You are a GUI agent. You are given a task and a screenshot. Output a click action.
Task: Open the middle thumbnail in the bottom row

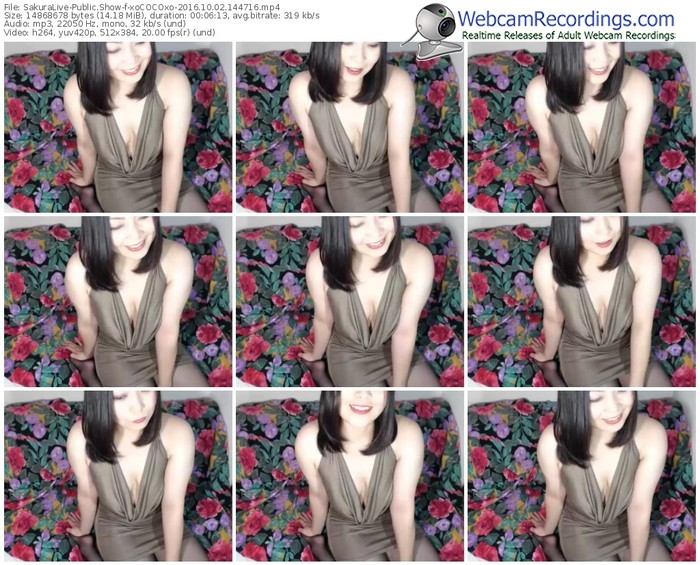(350, 476)
